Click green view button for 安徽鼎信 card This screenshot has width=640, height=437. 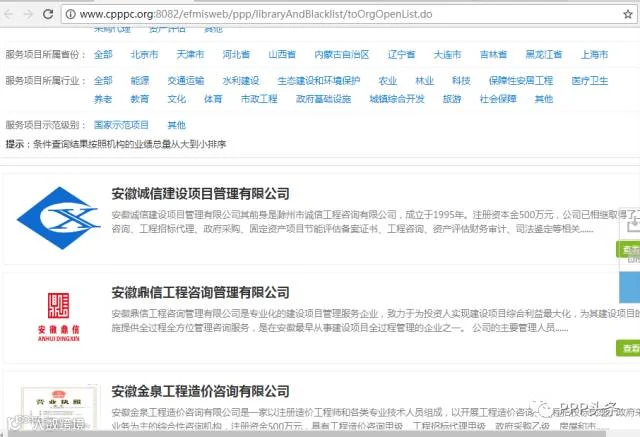628,348
